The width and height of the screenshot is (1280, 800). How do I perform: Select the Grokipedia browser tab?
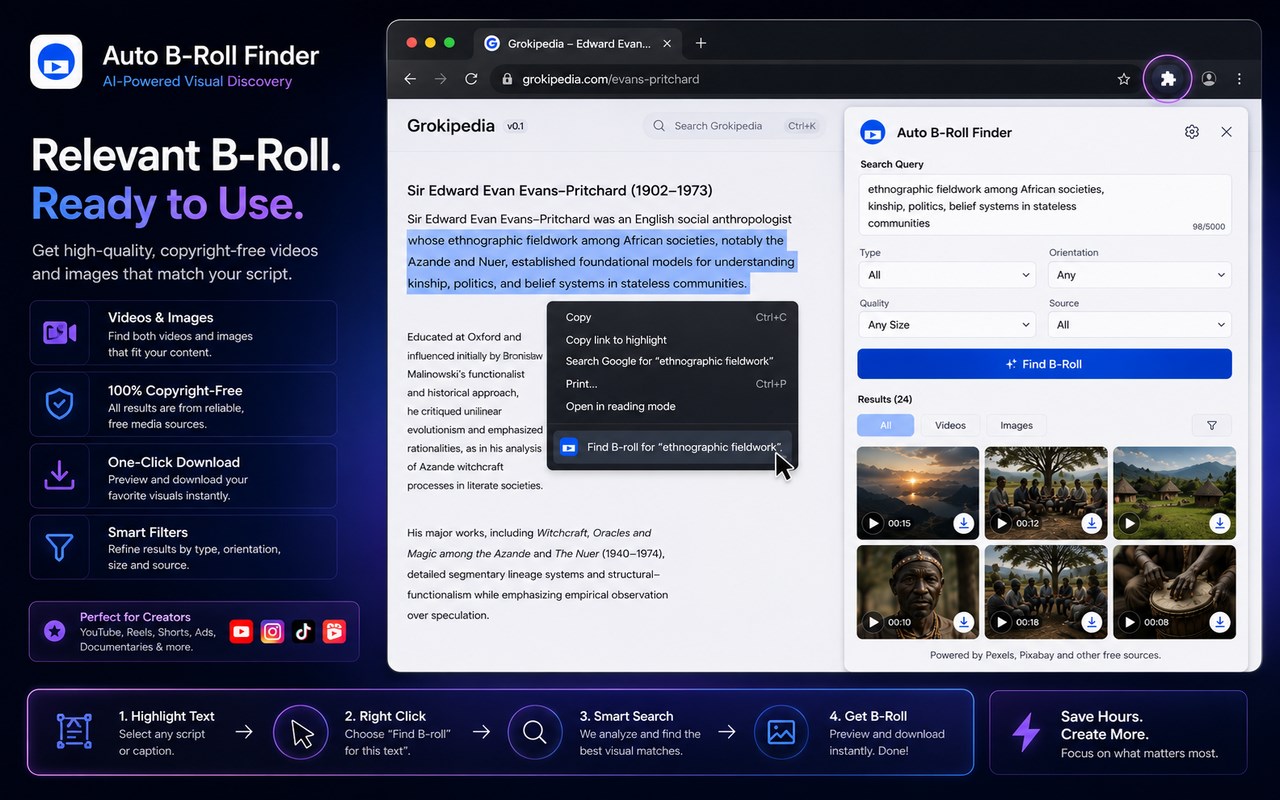click(x=576, y=43)
